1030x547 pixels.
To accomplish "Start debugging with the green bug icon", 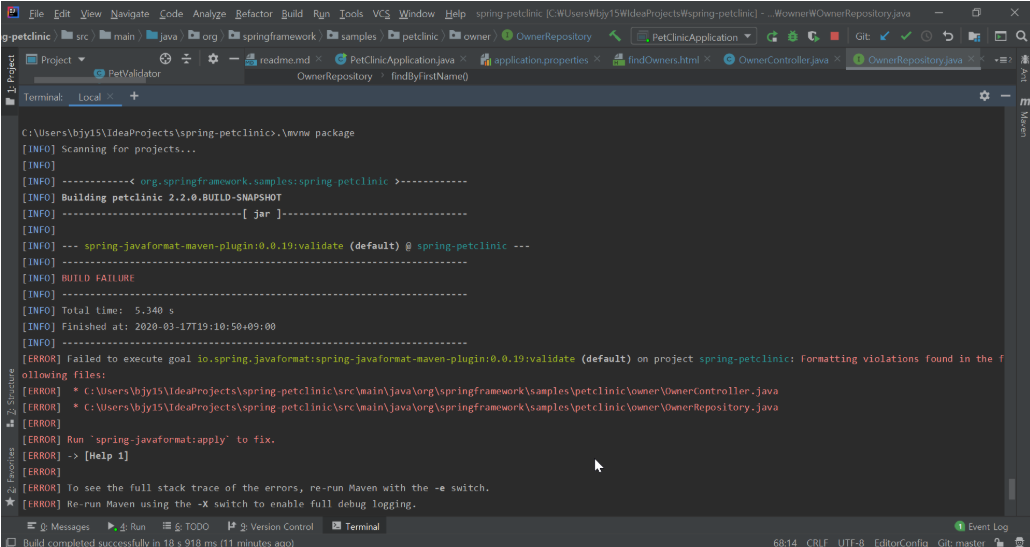I will tap(793, 37).
